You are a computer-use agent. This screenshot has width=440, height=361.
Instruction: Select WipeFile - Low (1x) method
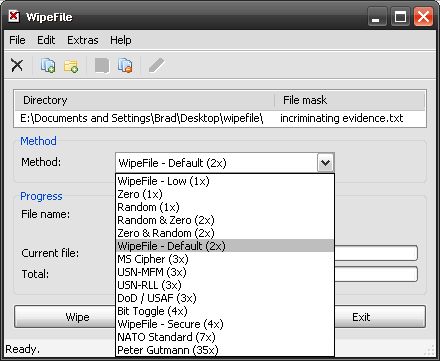[224, 181]
